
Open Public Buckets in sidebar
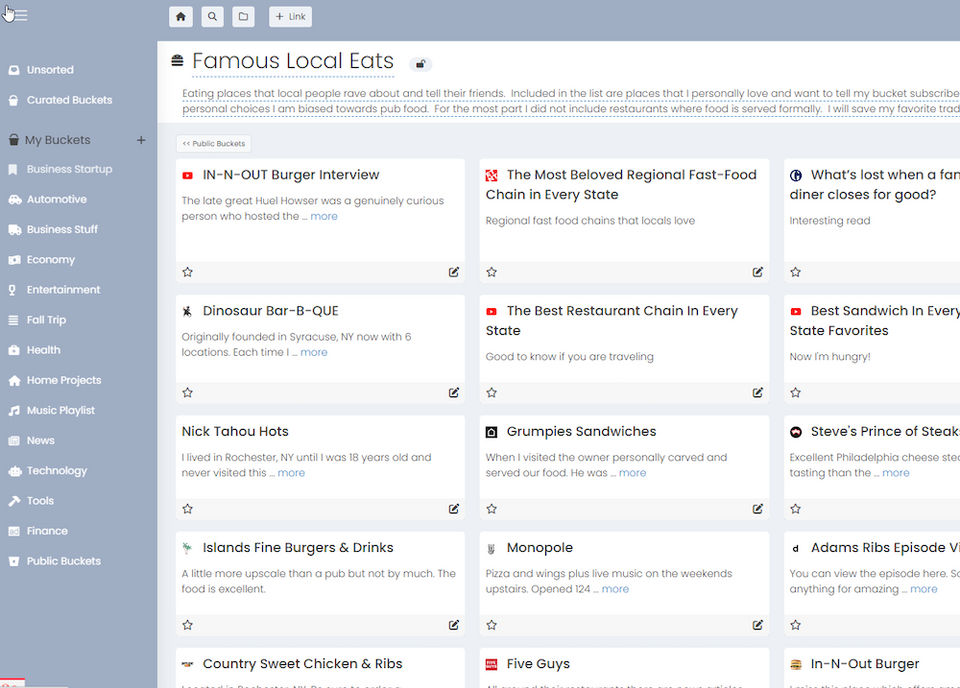pos(63,561)
